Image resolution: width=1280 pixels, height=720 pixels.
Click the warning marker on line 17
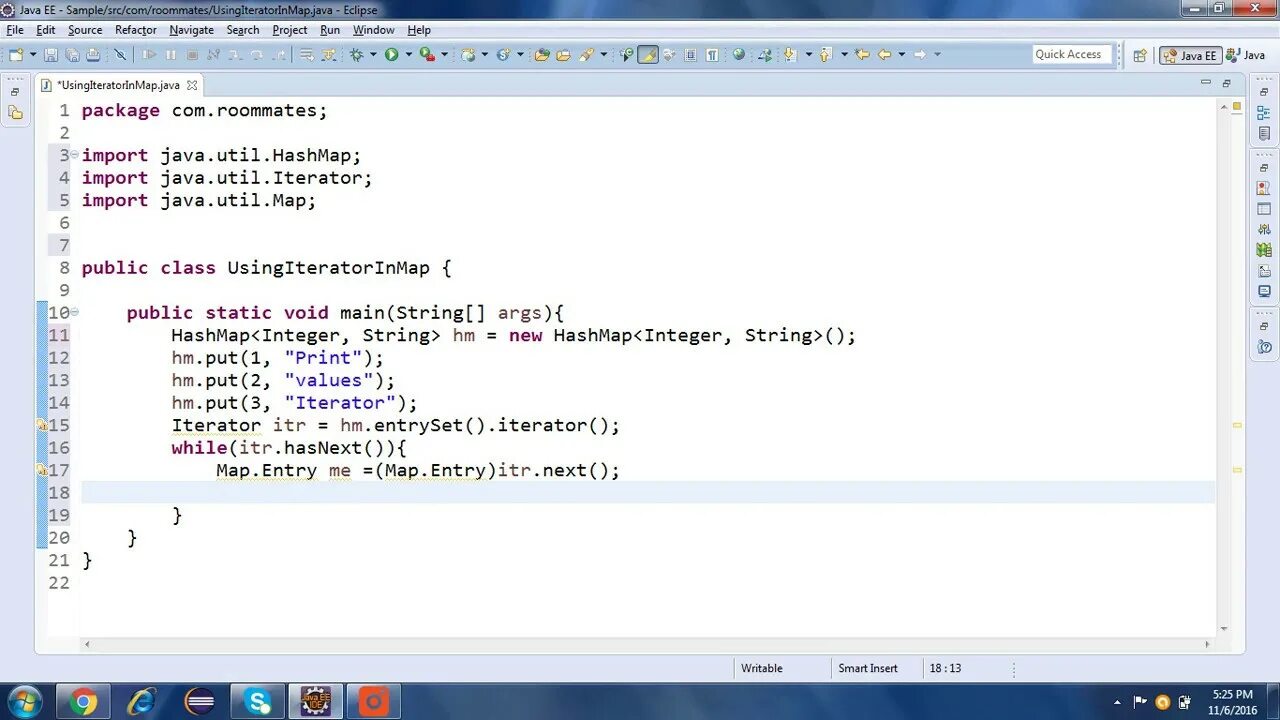[x=42, y=470]
